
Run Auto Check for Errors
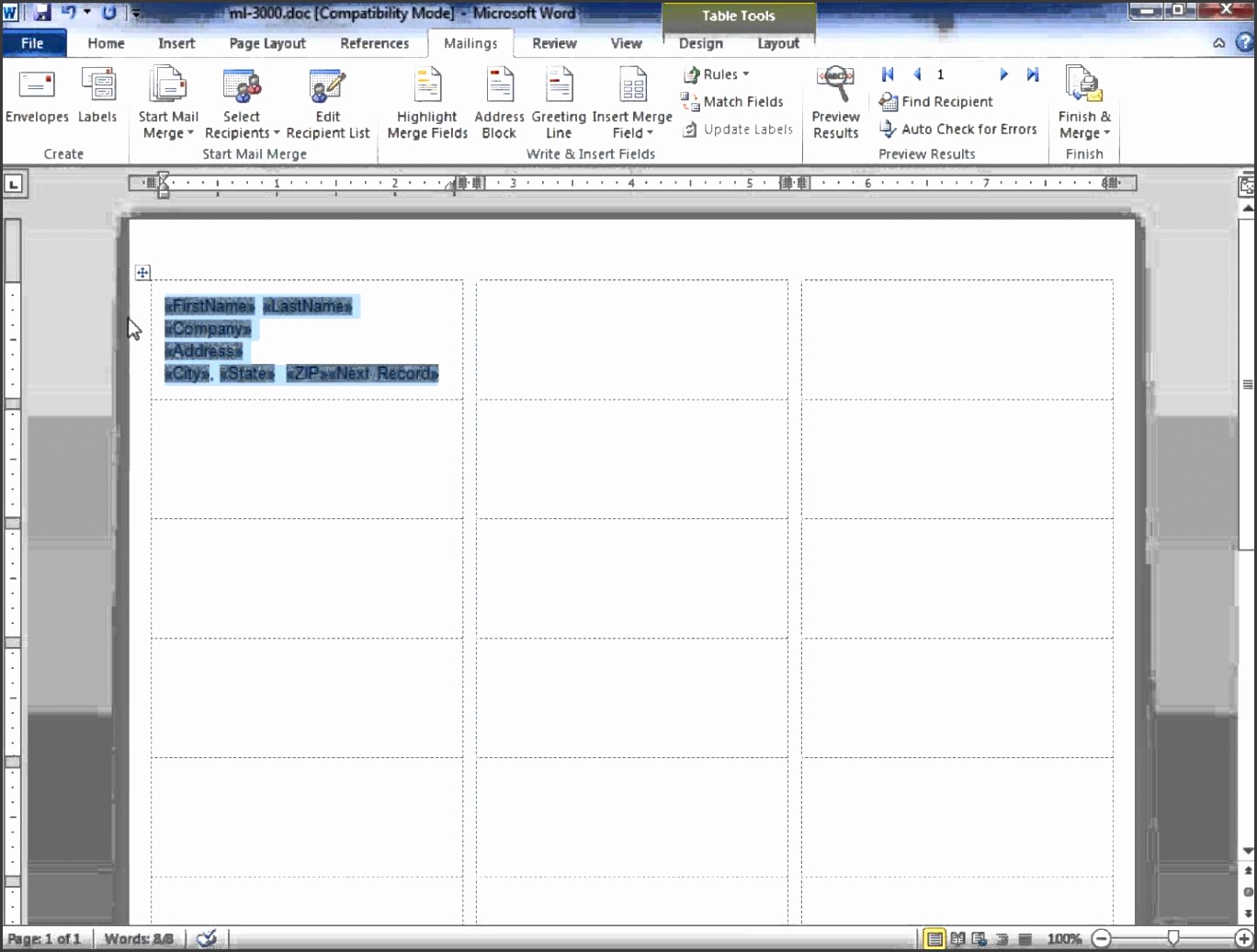(x=958, y=129)
